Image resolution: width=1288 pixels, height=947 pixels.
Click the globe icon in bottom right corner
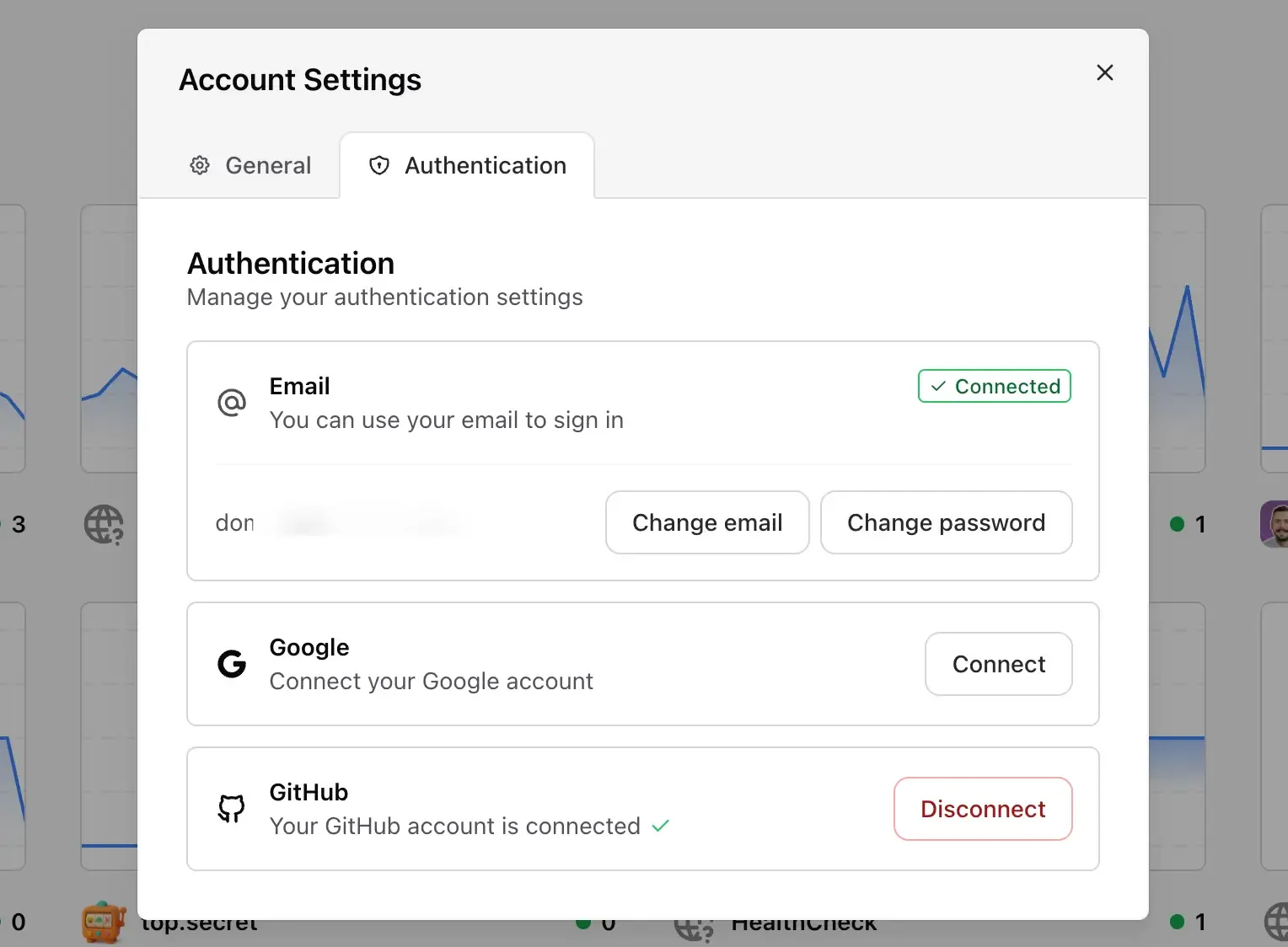tap(1275, 922)
